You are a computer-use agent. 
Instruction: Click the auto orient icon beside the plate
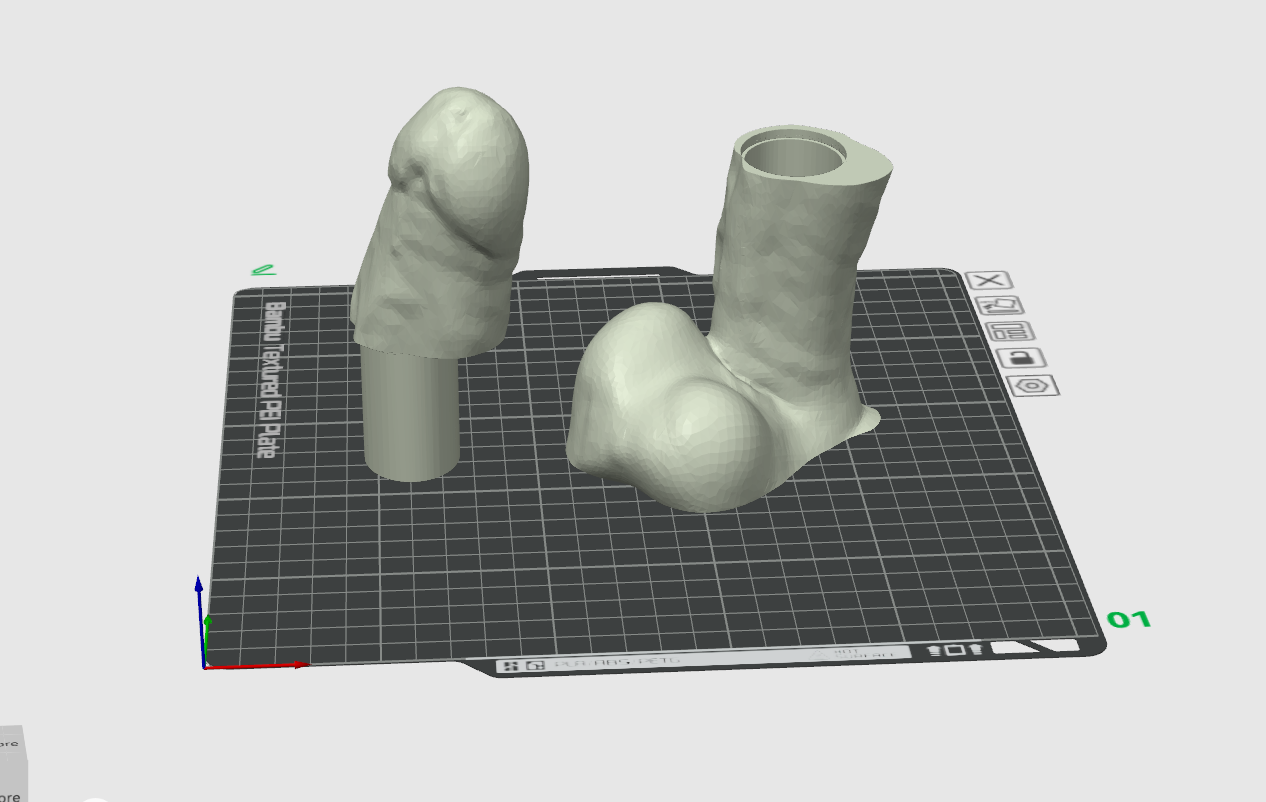pos(1001,306)
